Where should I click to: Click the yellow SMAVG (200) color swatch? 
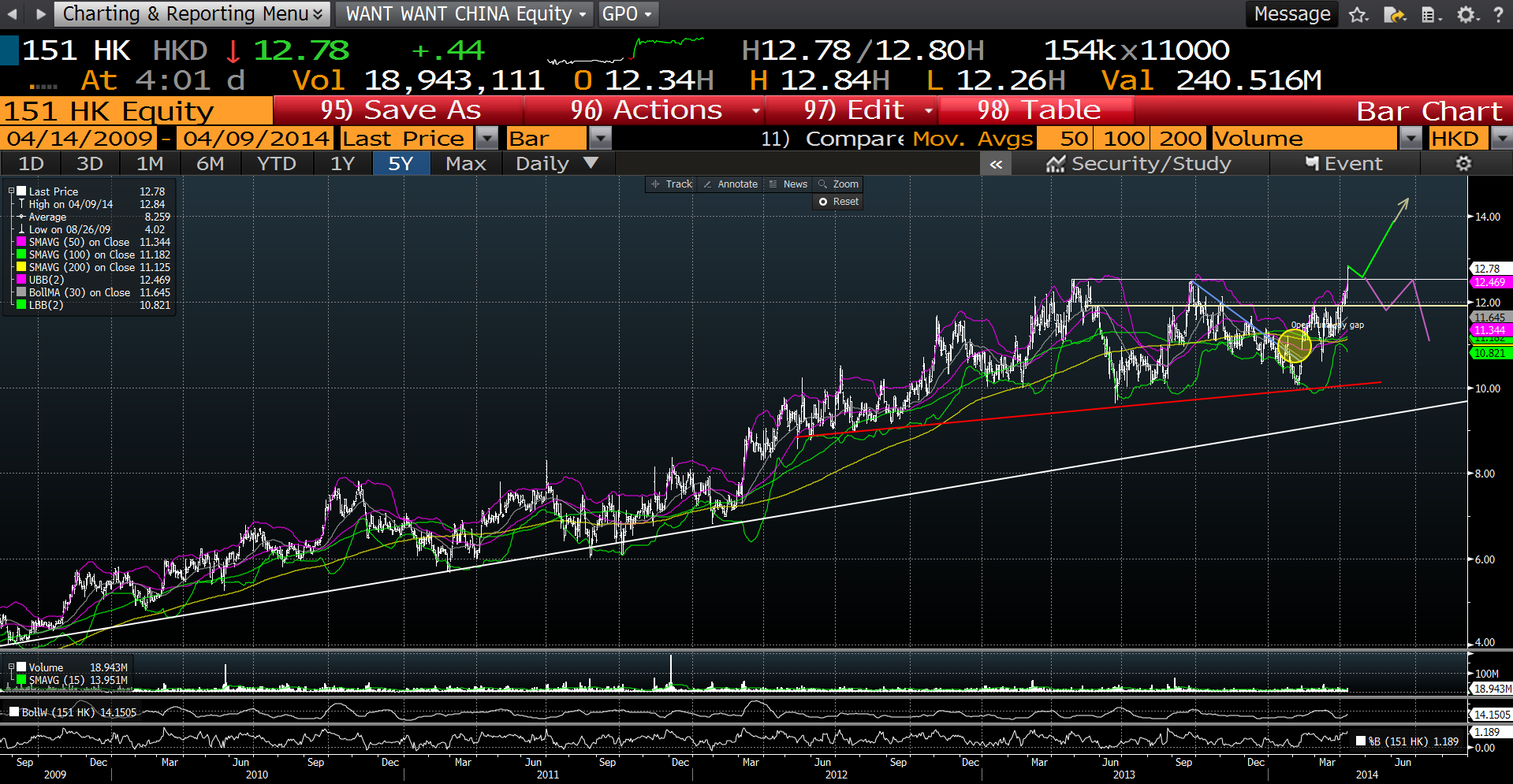point(22,267)
